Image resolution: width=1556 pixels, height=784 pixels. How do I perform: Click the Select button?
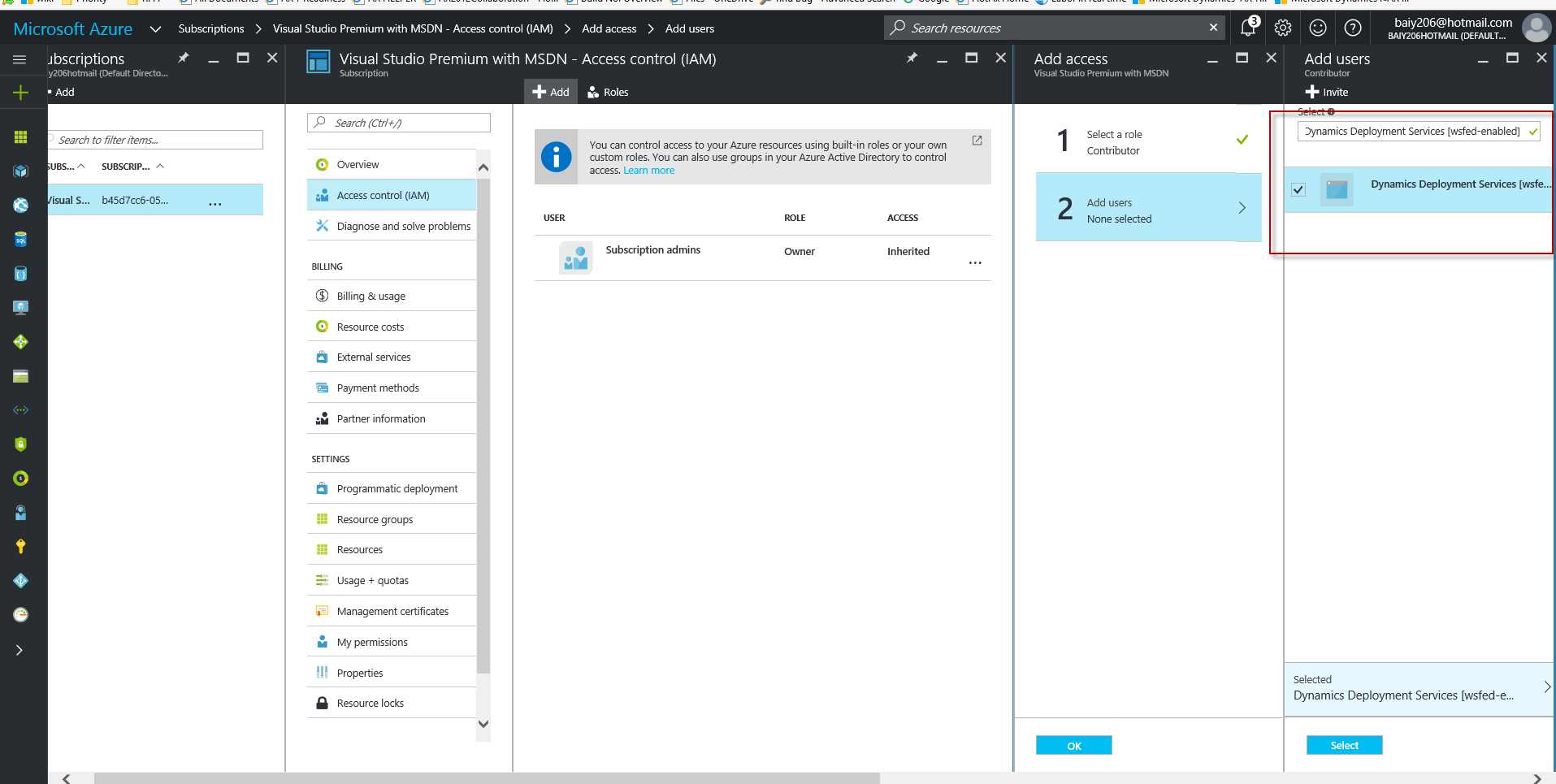(1344, 745)
